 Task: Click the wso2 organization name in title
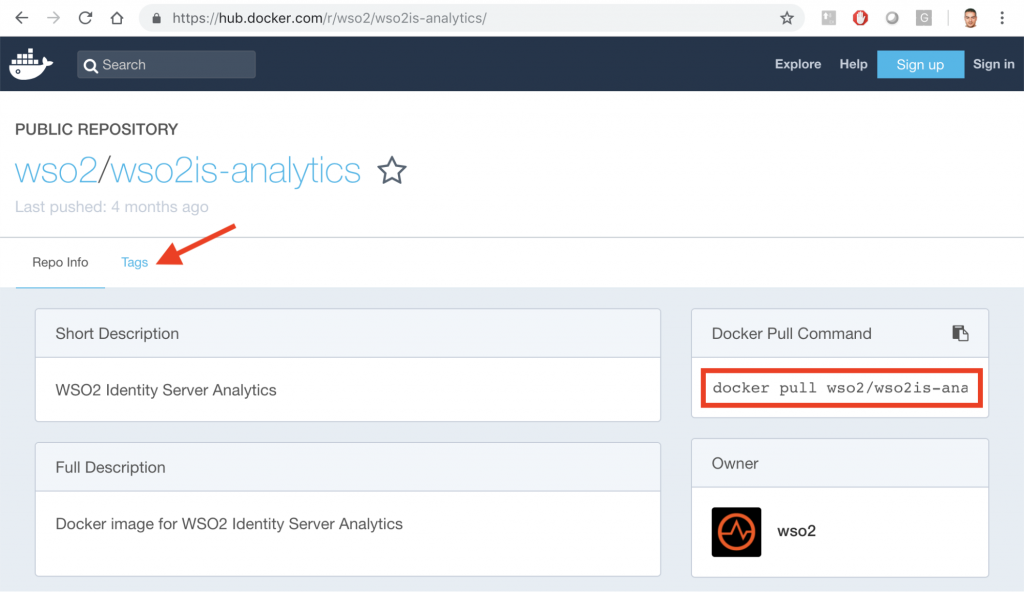pos(55,171)
